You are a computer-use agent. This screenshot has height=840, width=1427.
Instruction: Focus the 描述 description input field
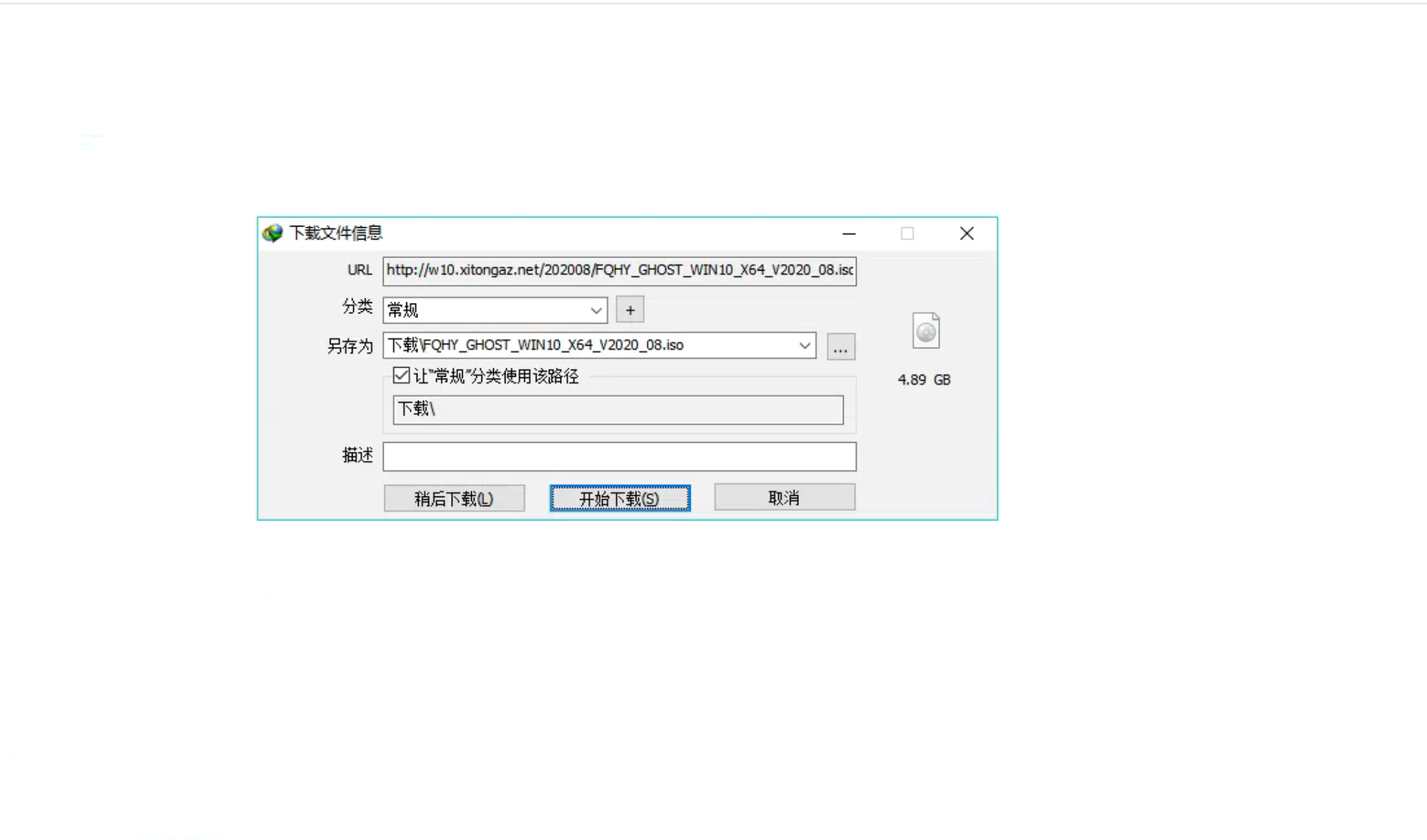point(620,456)
